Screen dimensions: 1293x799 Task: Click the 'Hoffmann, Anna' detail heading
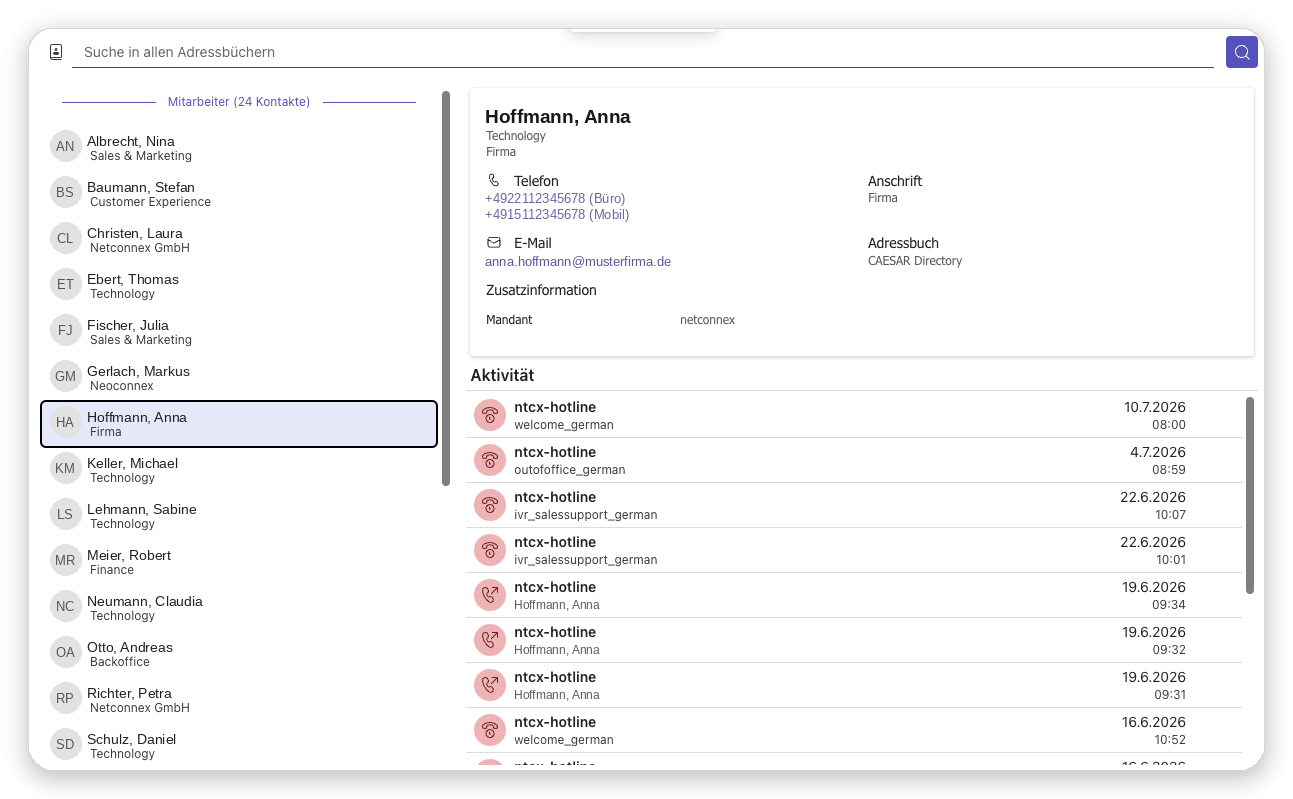tap(558, 117)
